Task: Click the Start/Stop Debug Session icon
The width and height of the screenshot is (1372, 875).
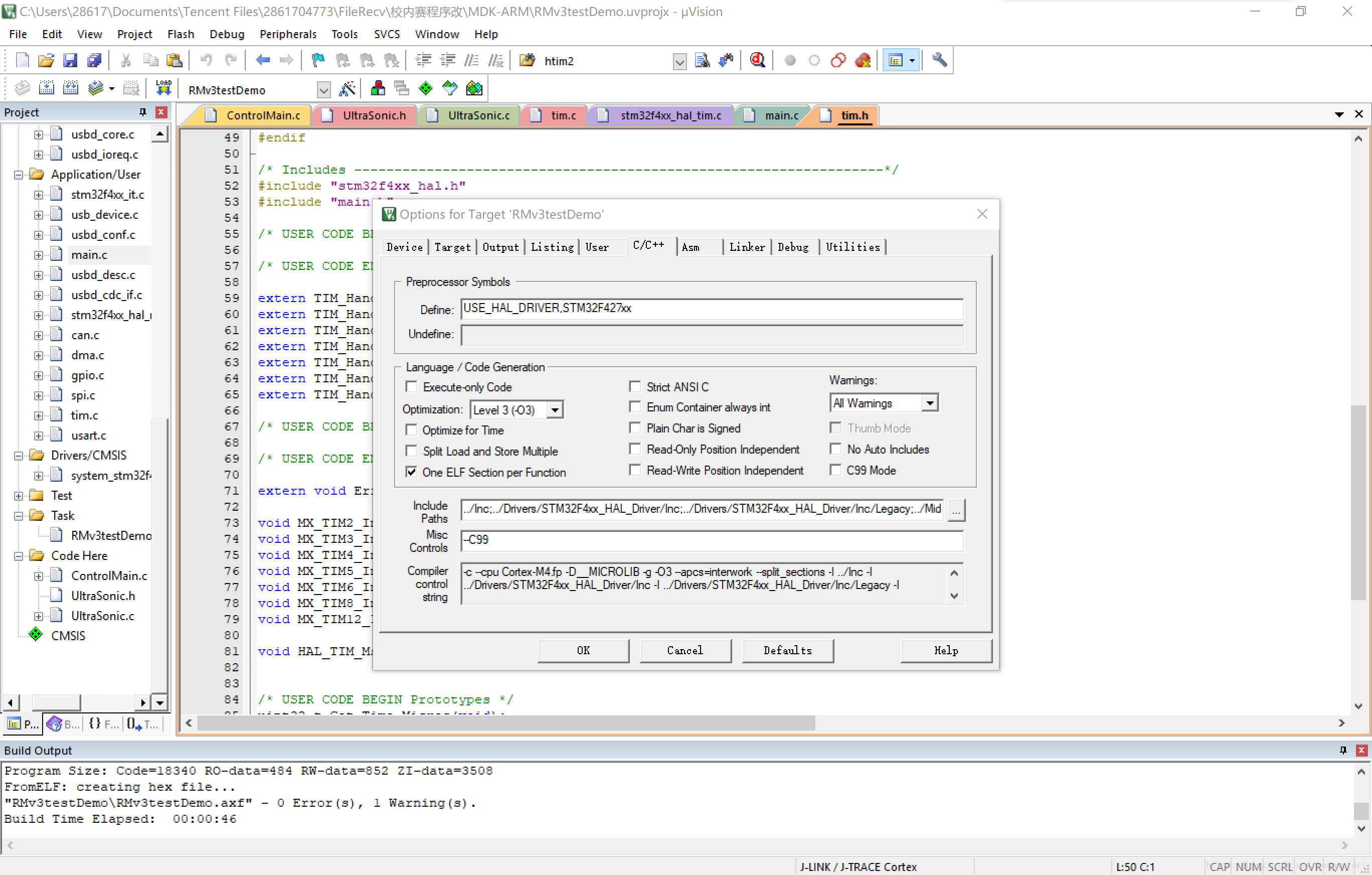Action: click(757, 60)
